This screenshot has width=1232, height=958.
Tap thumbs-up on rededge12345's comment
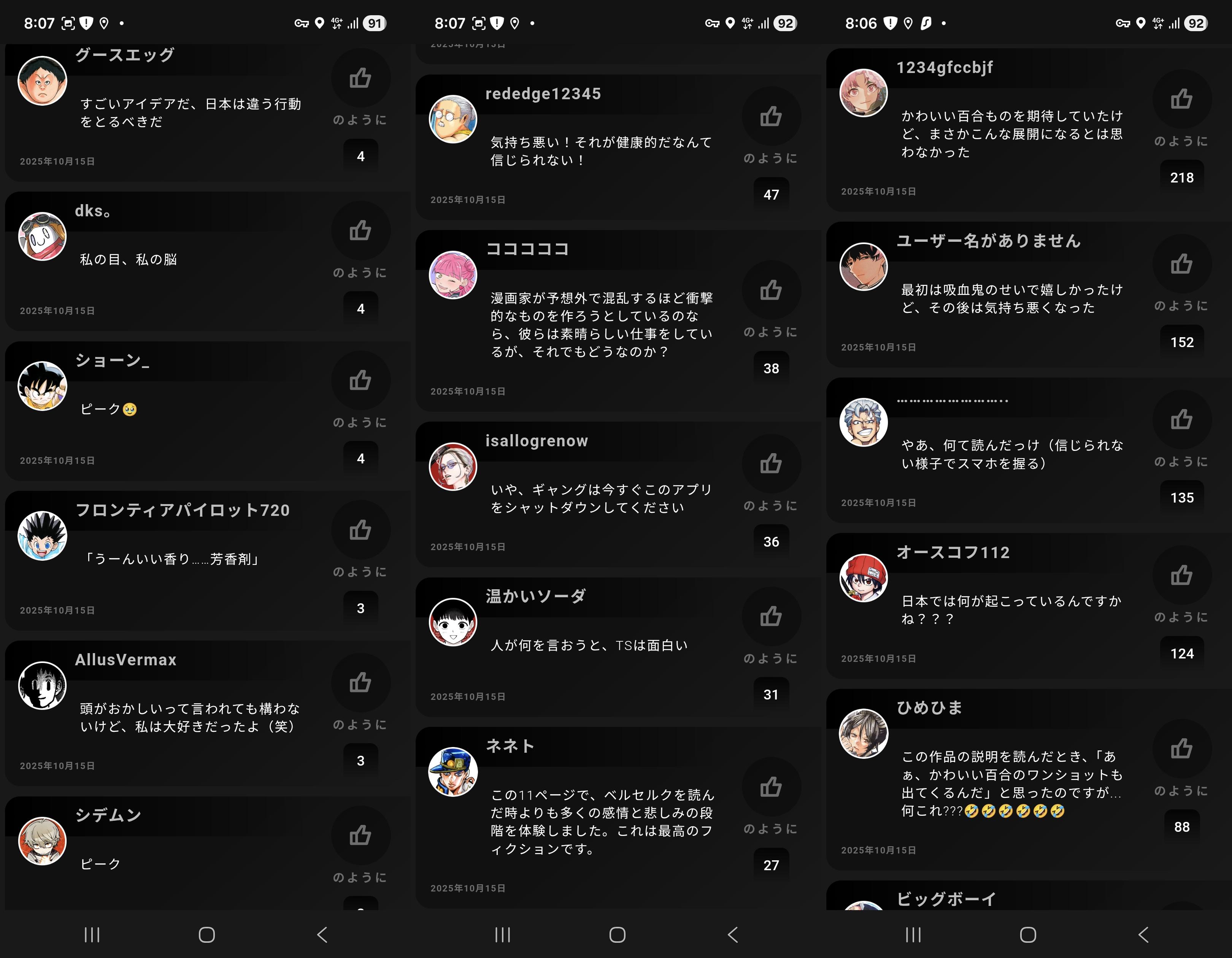click(x=771, y=116)
